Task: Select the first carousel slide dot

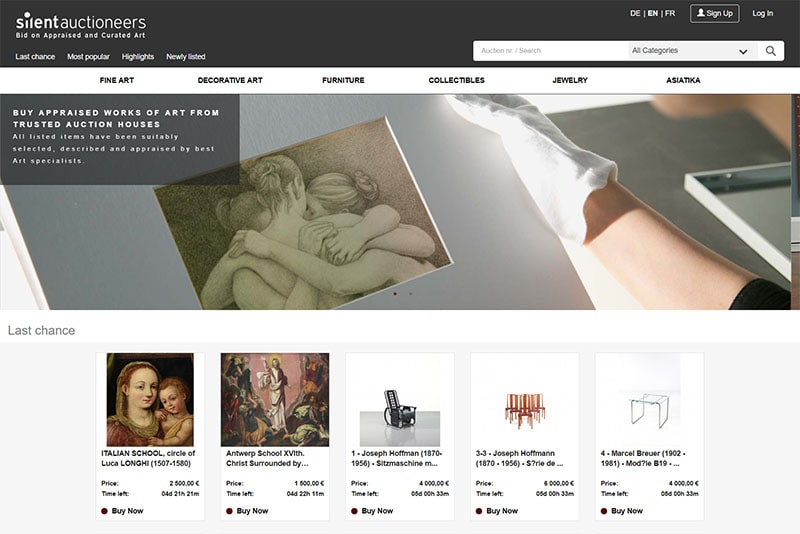Action: click(x=395, y=294)
